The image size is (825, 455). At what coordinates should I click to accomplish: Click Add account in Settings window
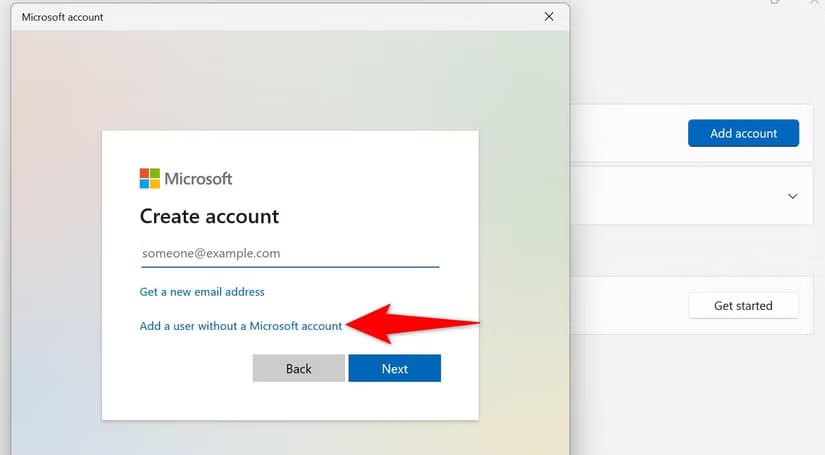pyautogui.click(x=743, y=133)
